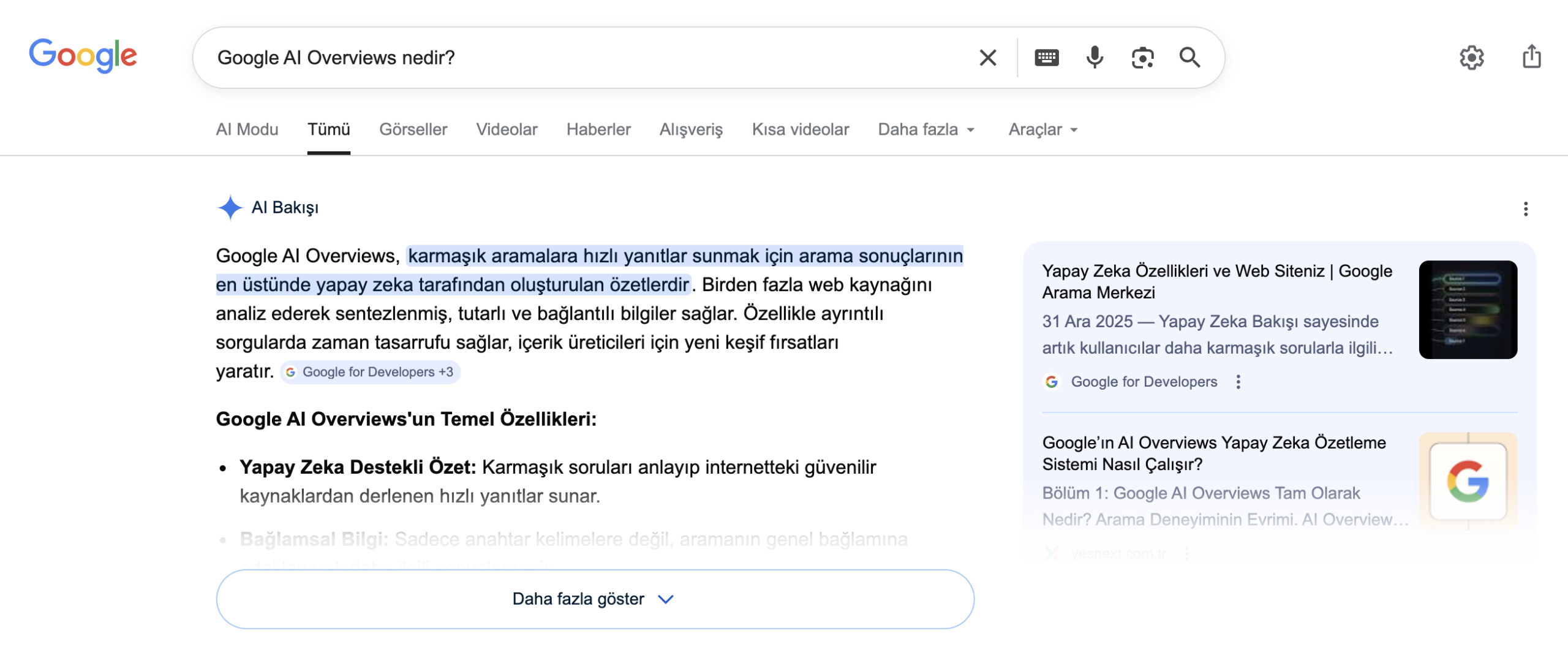The height and width of the screenshot is (652, 1568).
Task: Open quick settings via the gear icon
Action: point(1472,57)
